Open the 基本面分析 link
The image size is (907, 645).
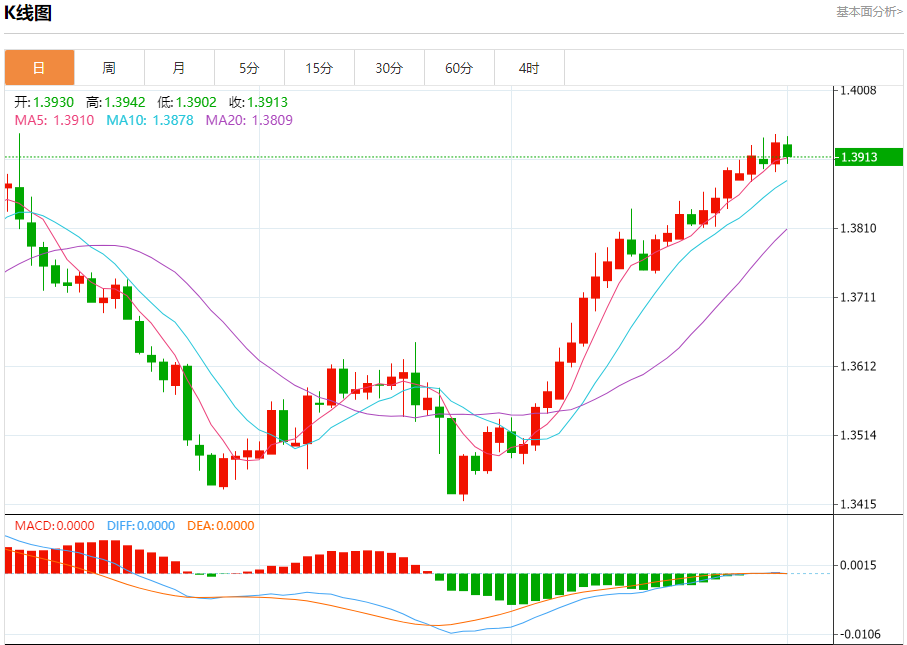click(868, 12)
